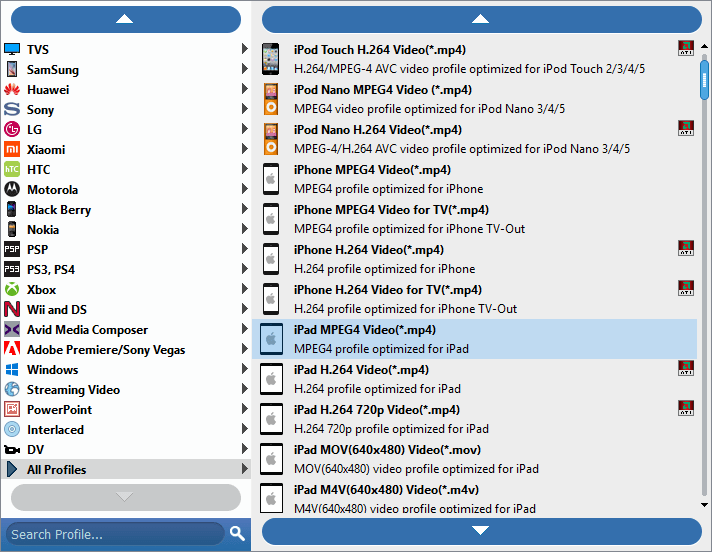Expand the DV submenu arrow
The width and height of the screenshot is (712, 552).
click(245, 448)
